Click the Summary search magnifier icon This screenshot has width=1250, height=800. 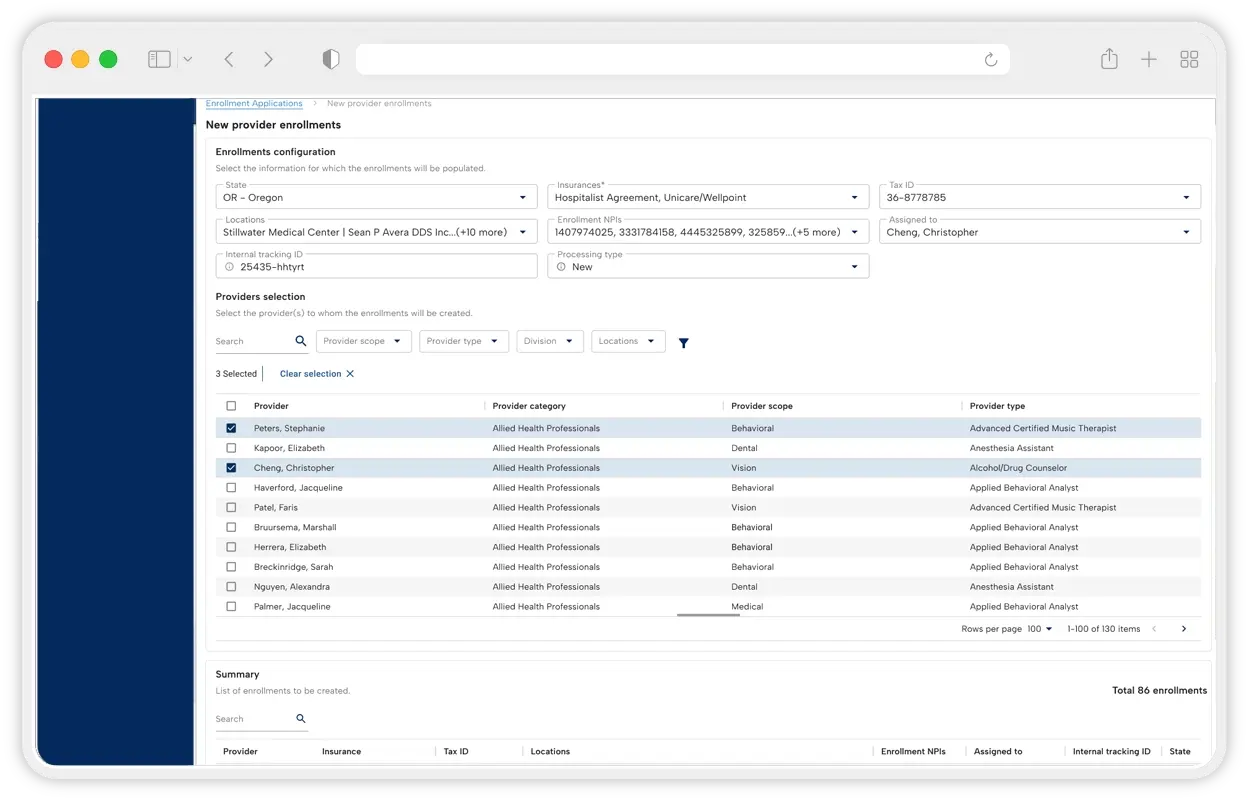pyautogui.click(x=301, y=719)
